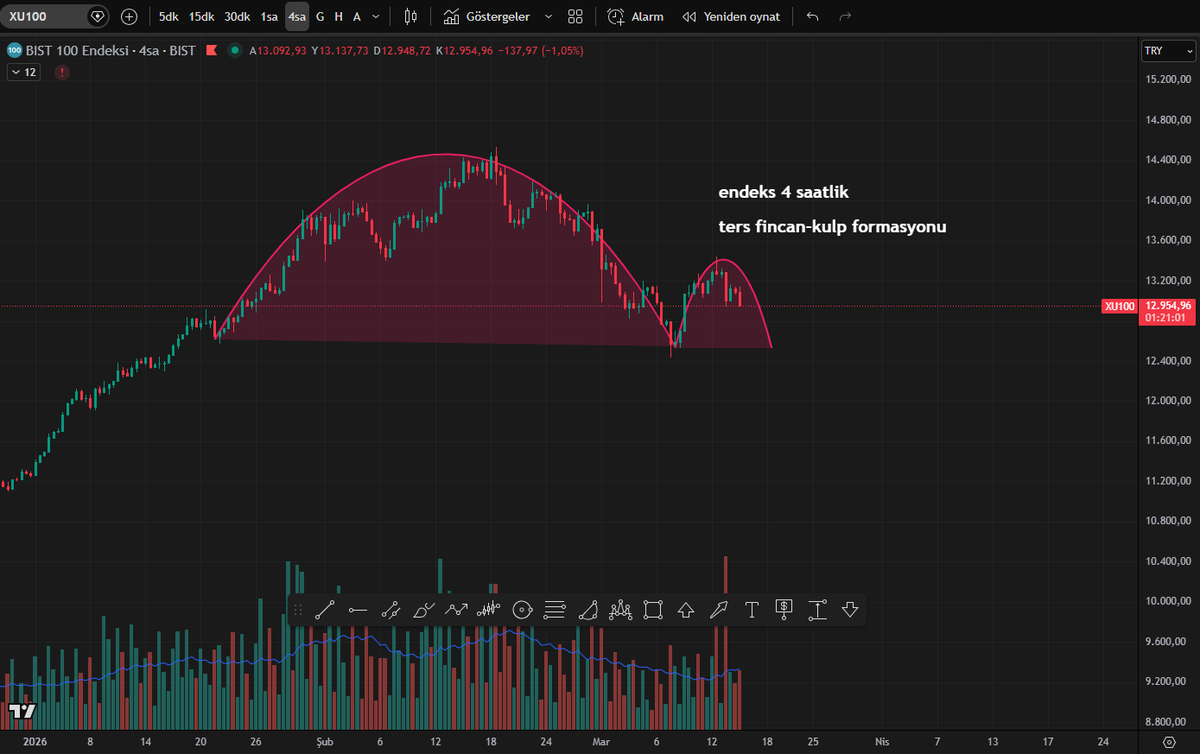Click the red exclamation warning icon

click(62, 72)
